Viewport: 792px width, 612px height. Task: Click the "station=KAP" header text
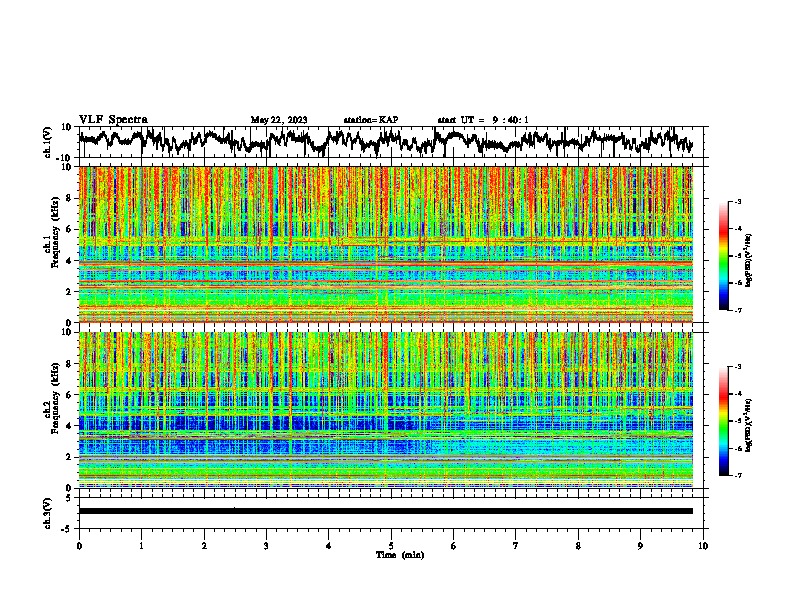(x=371, y=120)
